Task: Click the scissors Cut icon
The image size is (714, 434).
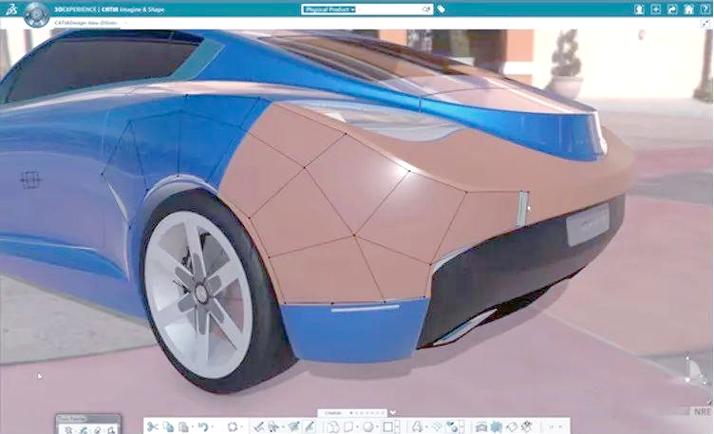Action: coord(153,427)
